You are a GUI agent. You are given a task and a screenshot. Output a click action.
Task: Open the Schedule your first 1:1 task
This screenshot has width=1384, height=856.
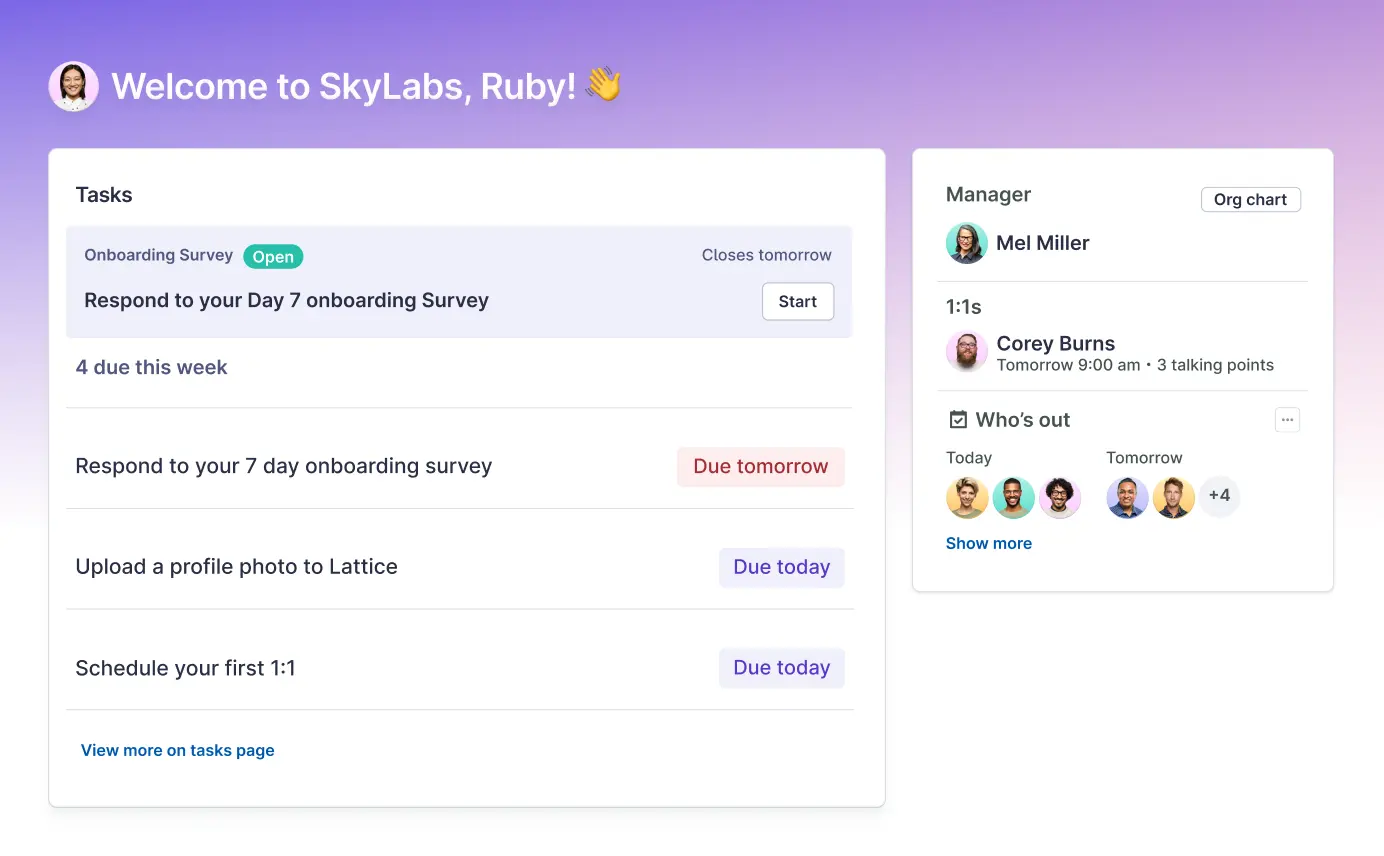tap(185, 668)
